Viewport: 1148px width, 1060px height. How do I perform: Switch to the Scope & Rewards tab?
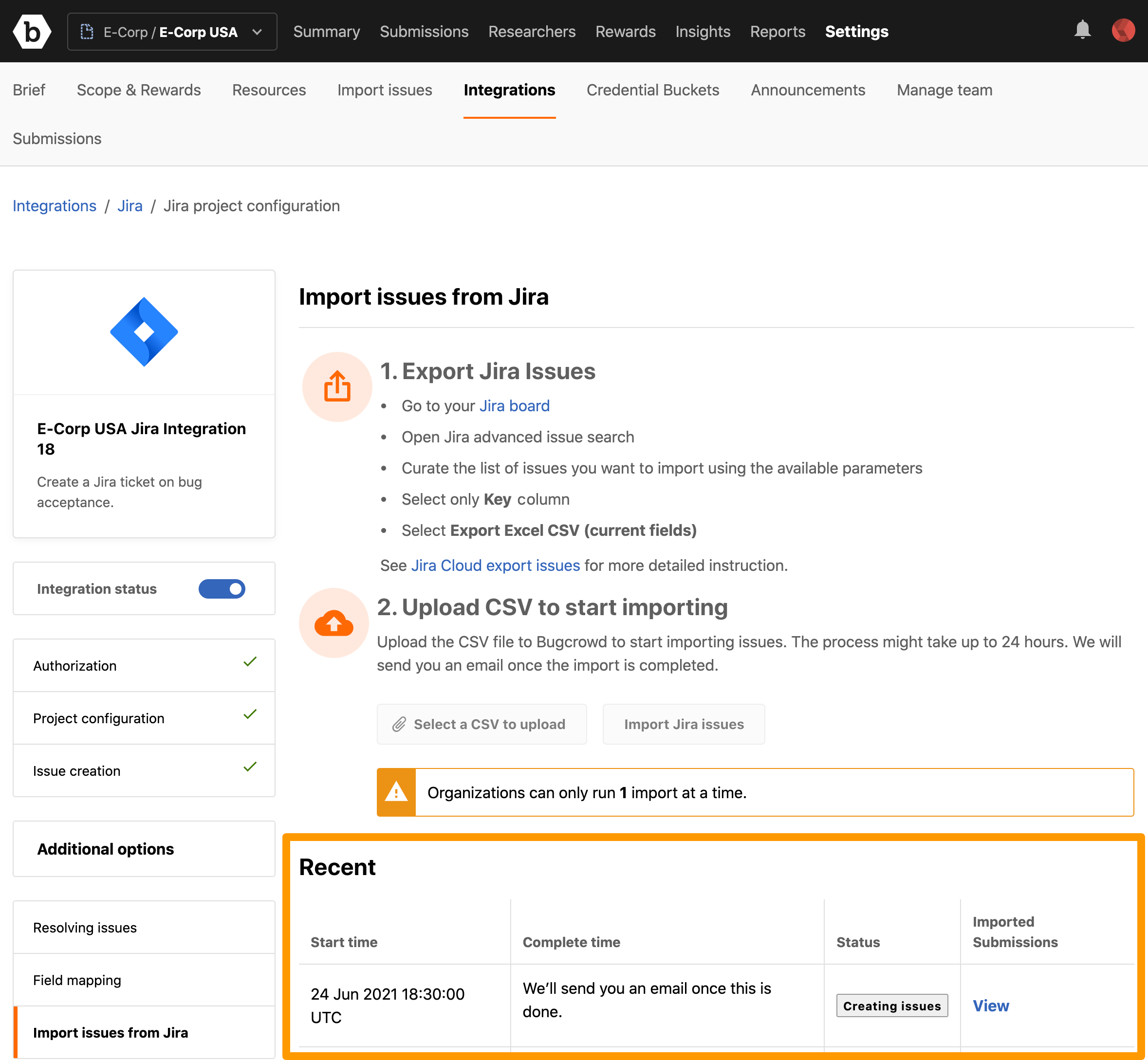[139, 90]
